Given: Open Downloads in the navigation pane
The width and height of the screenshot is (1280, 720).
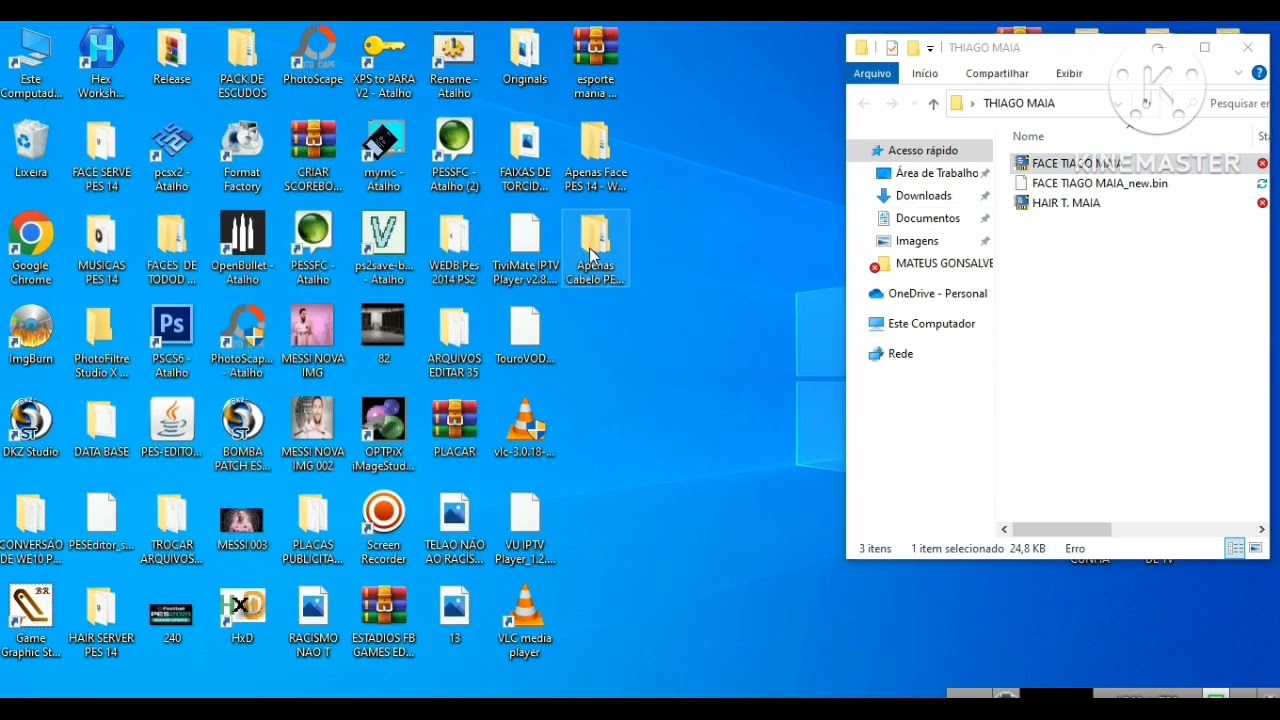Looking at the screenshot, I should 923,195.
